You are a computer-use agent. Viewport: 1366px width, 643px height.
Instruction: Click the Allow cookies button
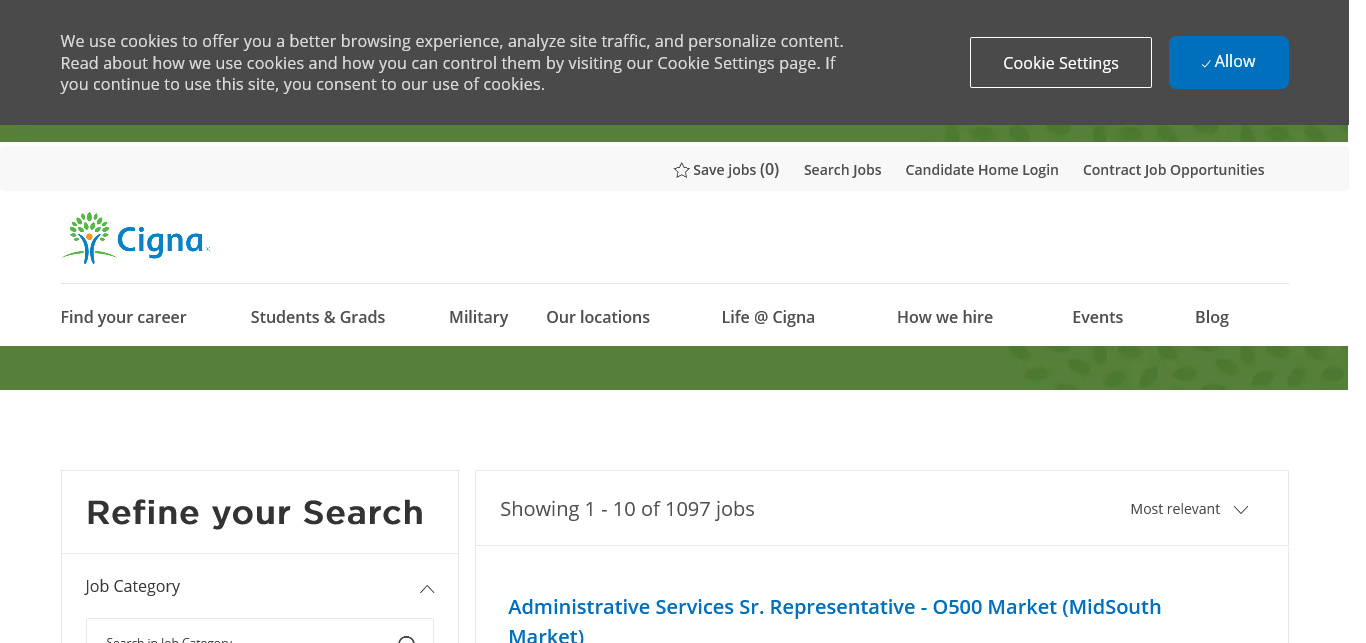pyautogui.click(x=1228, y=62)
